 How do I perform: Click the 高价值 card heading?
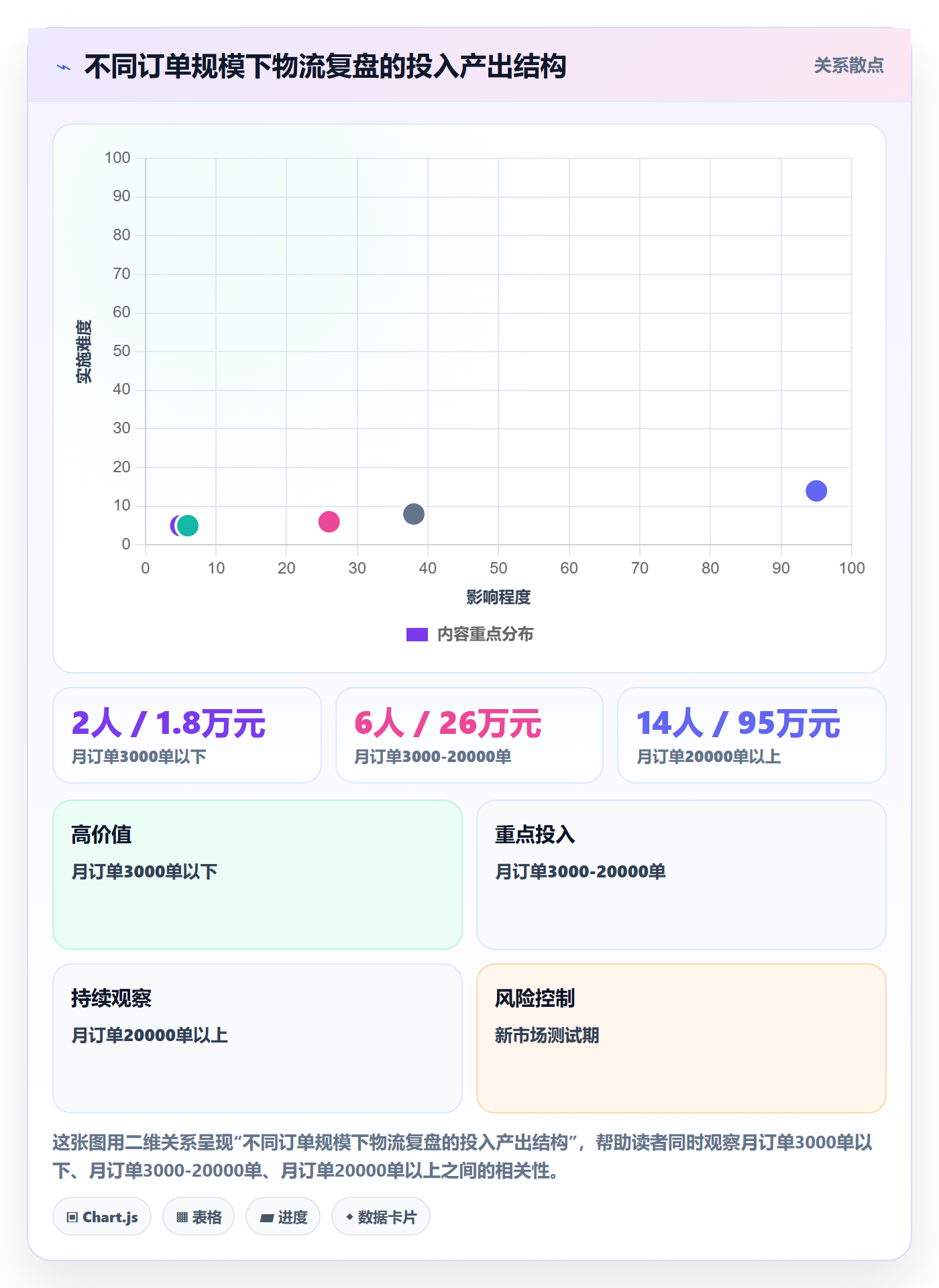tap(101, 835)
